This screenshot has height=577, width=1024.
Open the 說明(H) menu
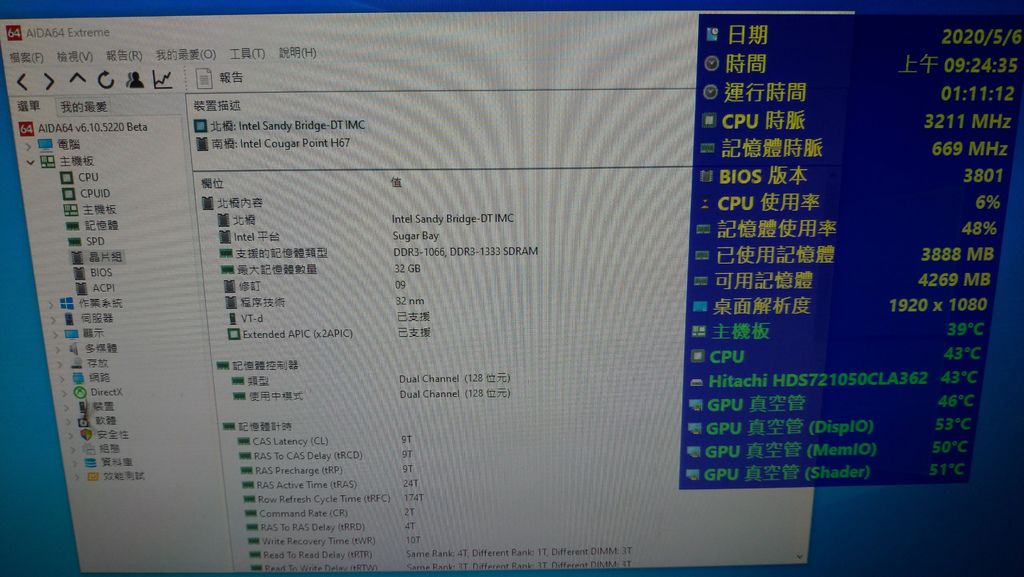(x=297, y=52)
